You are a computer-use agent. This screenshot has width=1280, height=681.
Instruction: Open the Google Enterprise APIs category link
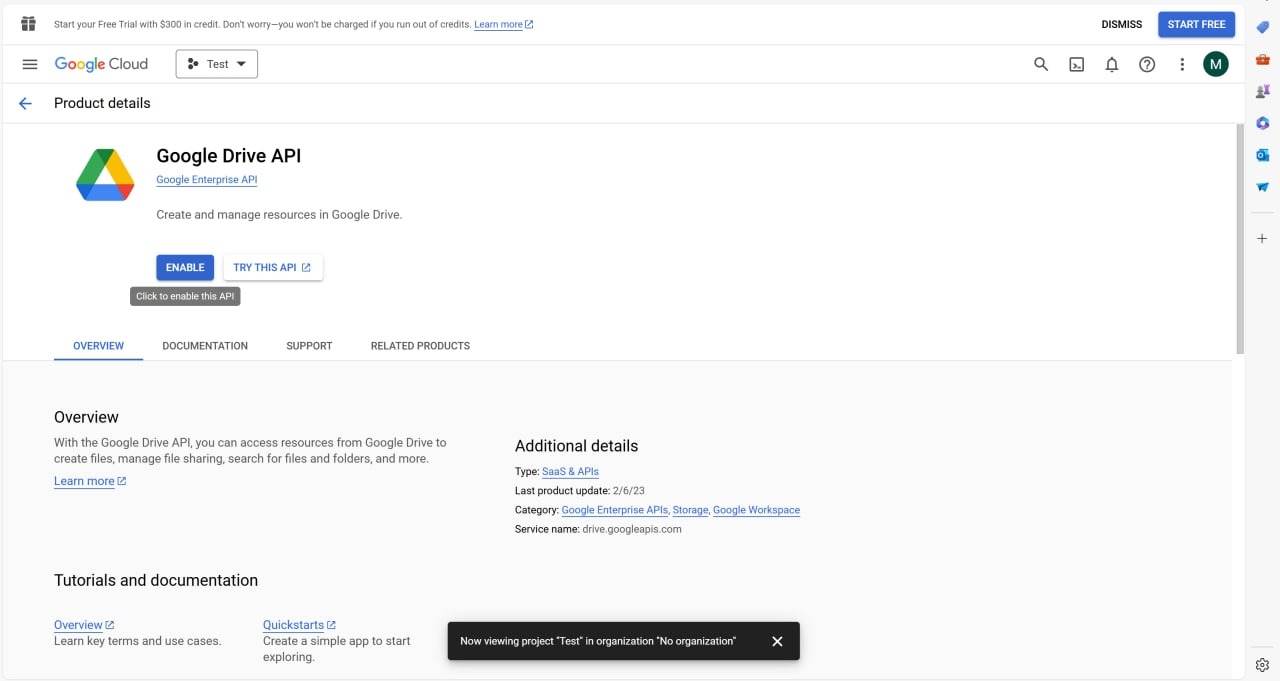(x=615, y=510)
